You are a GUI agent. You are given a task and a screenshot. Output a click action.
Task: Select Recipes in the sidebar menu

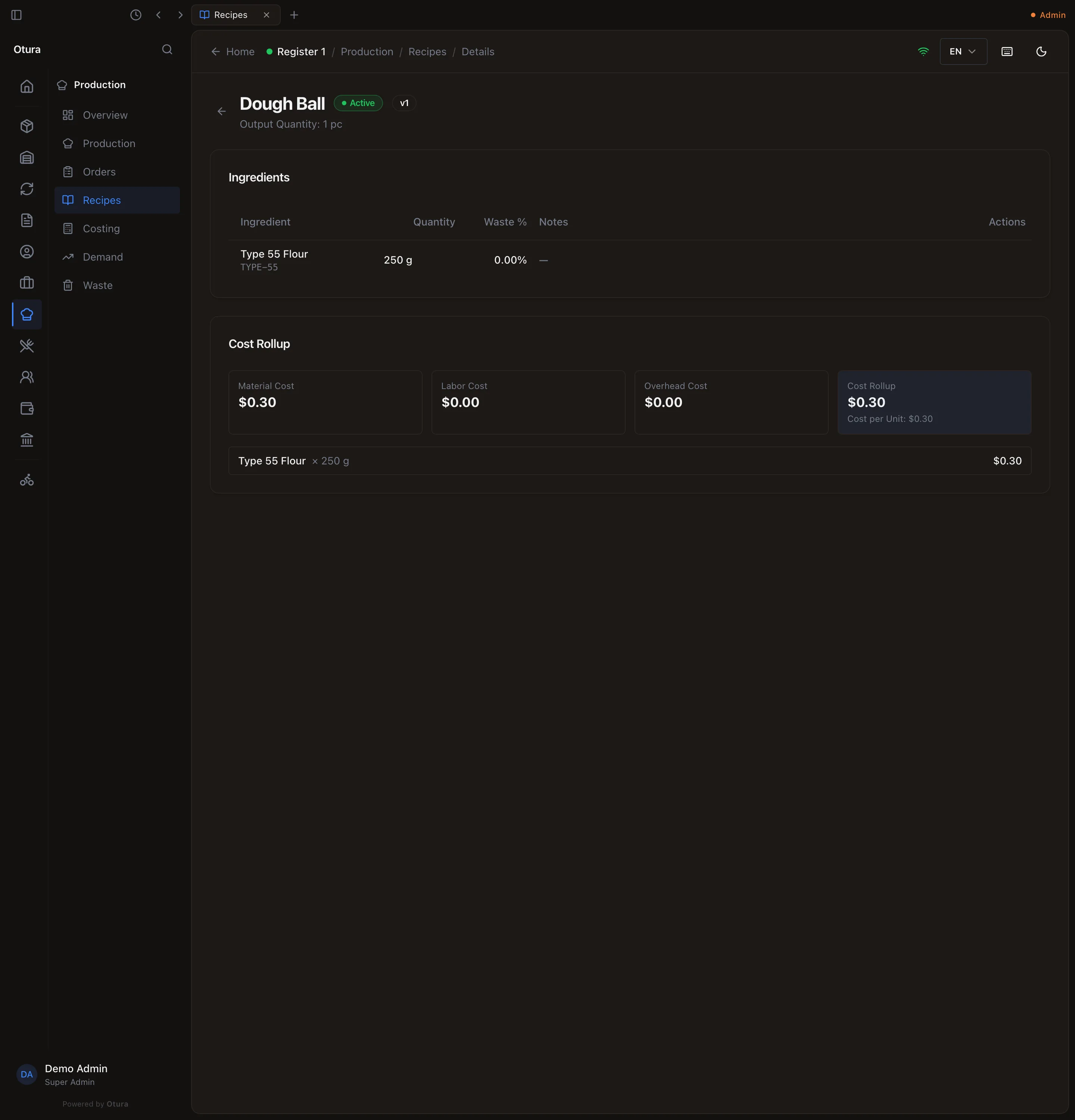pyautogui.click(x=117, y=200)
